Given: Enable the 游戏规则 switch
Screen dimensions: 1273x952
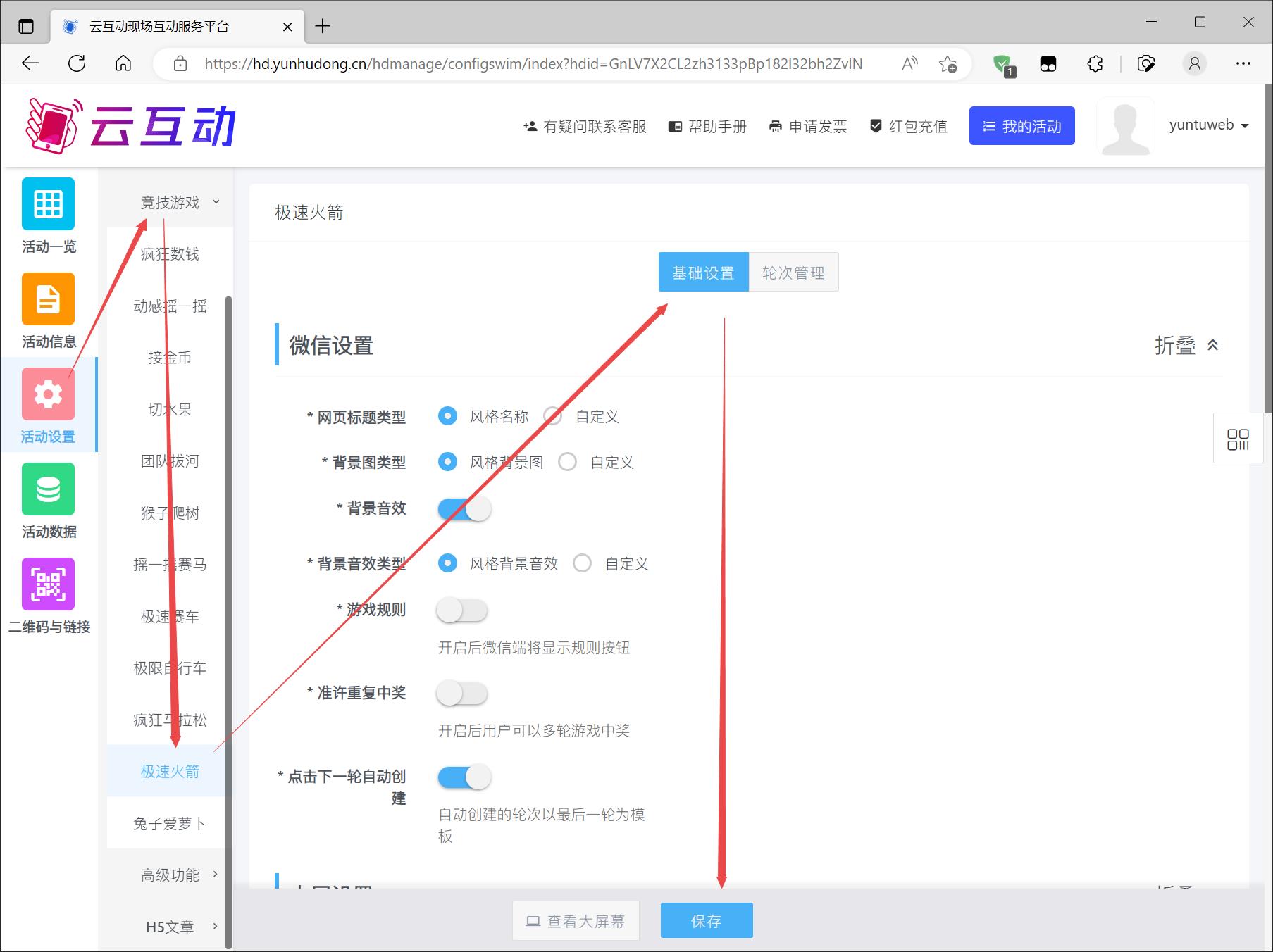Looking at the screenshot, I should pos(462,610).
